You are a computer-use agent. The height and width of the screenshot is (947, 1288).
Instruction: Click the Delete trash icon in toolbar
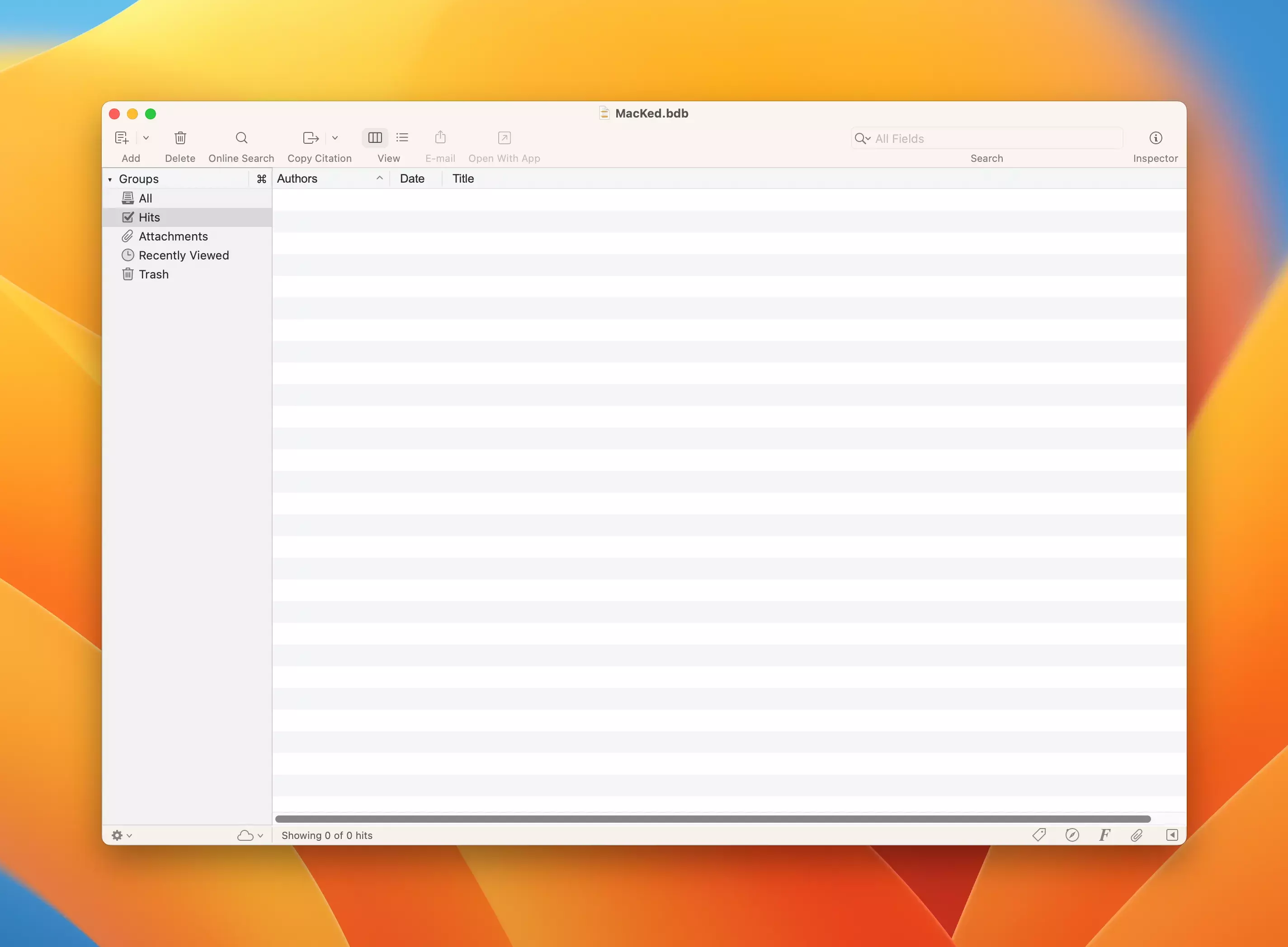click(180, 137)
